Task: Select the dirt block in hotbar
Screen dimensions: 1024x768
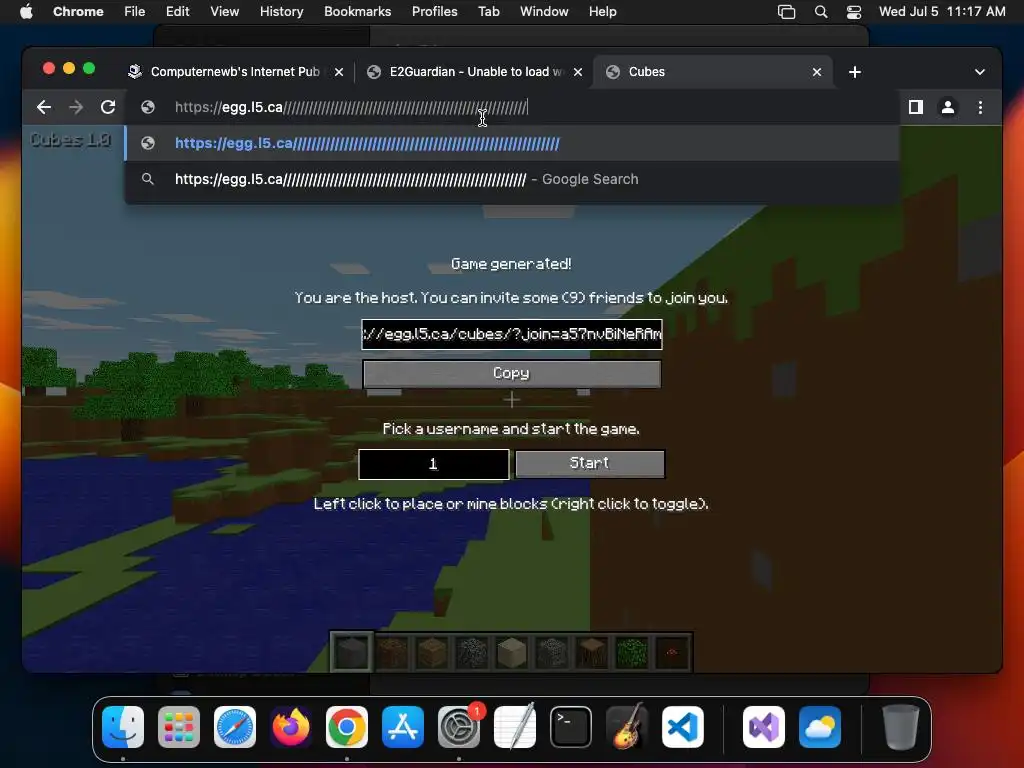Action: (392, 652)
